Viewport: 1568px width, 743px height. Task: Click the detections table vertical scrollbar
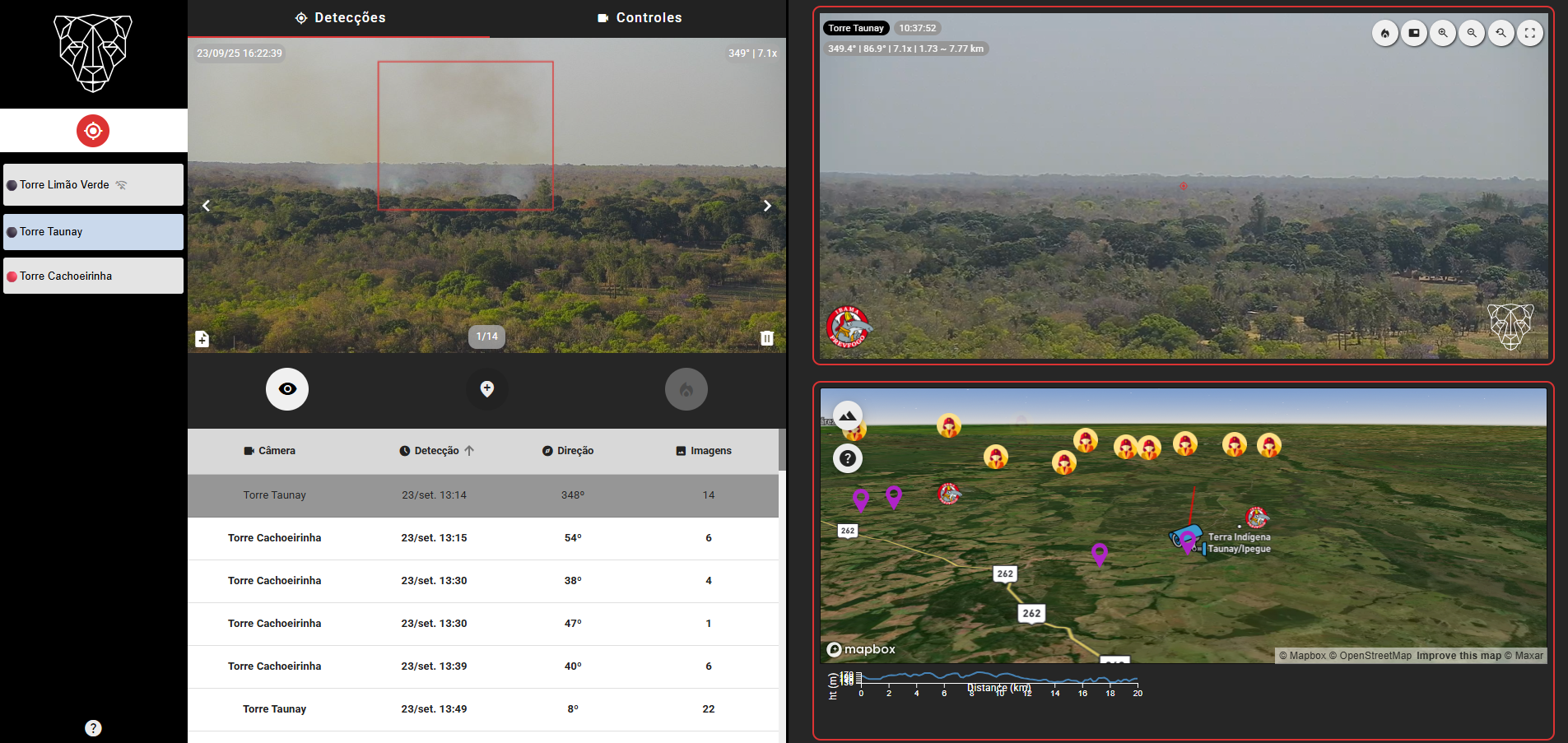click(782, 450)
